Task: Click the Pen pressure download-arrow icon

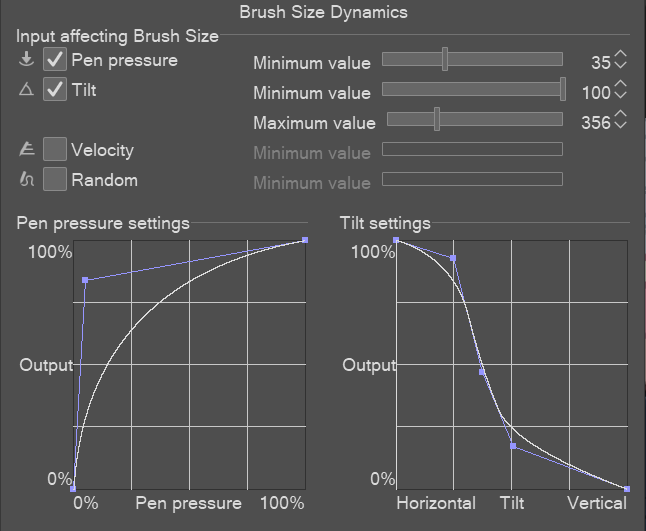Action: (26, 59)
